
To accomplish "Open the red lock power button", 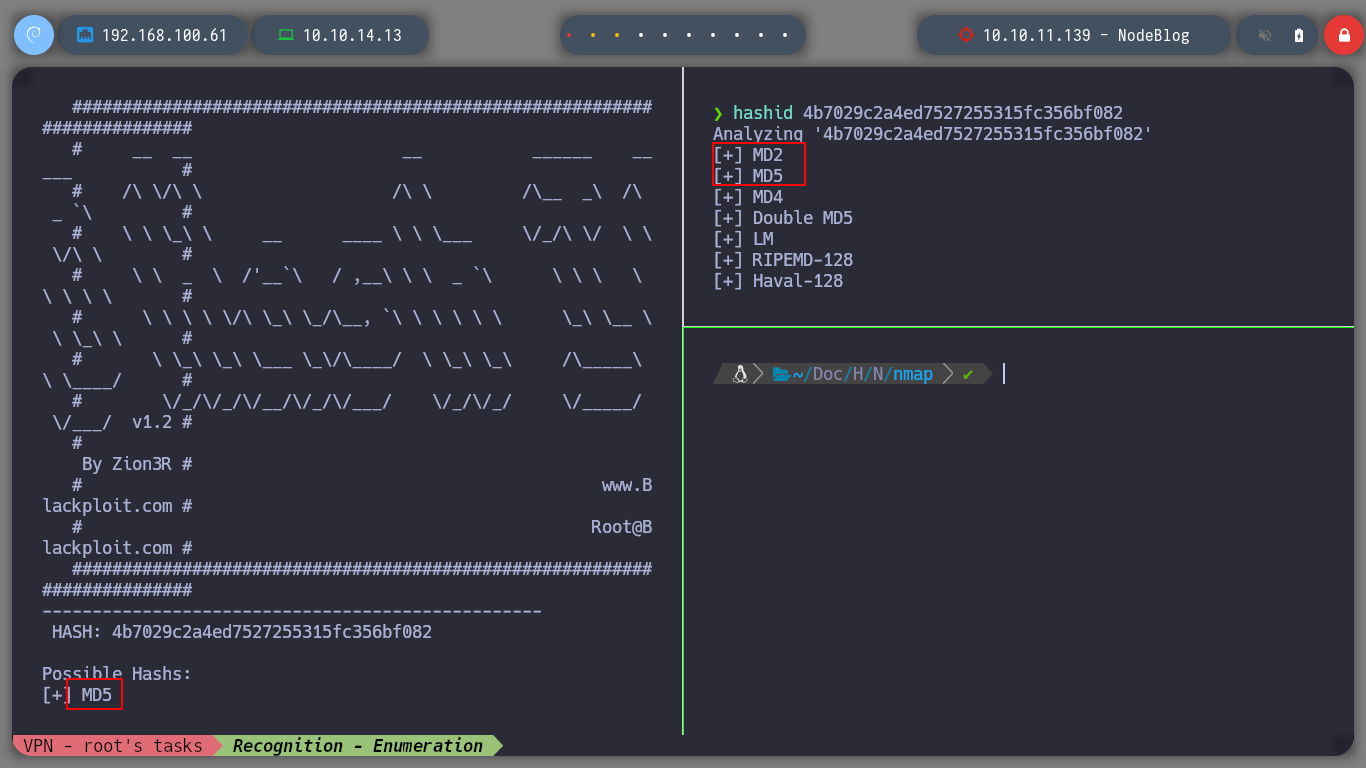I will (1343, 35).
